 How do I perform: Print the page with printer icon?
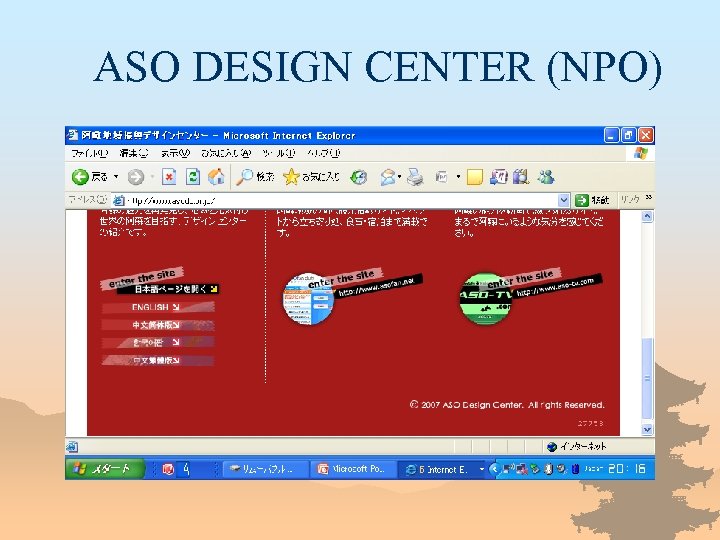pos(415,177)
